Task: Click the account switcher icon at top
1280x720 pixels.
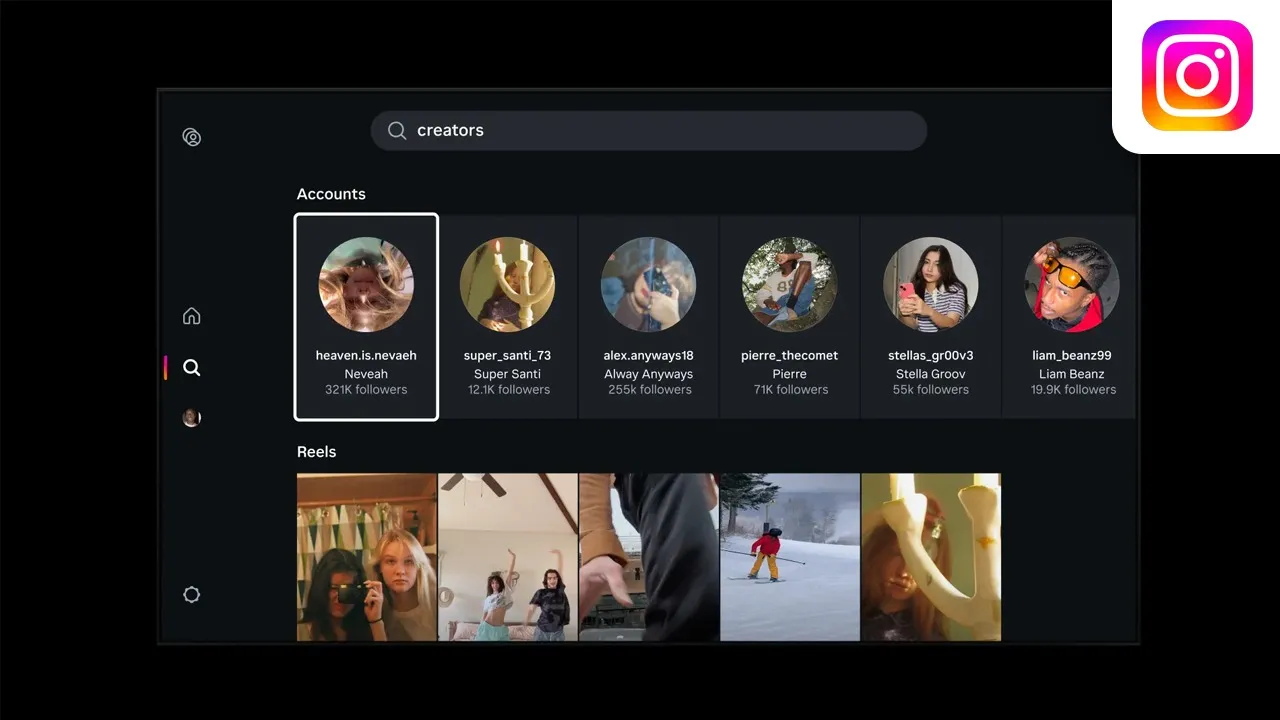Action: (x=192, y=137)
